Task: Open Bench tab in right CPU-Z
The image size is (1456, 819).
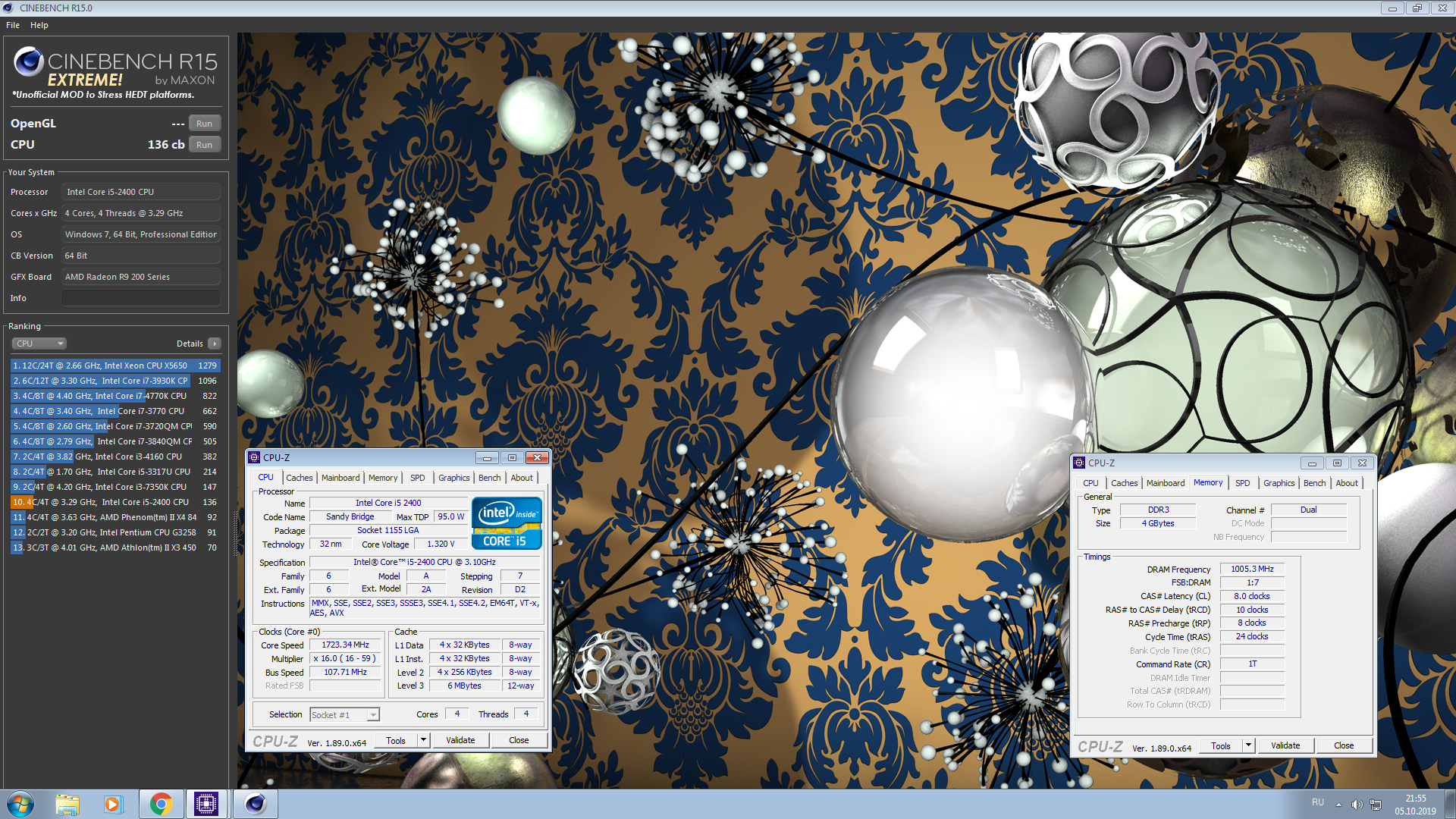Action: (1315, 483)
